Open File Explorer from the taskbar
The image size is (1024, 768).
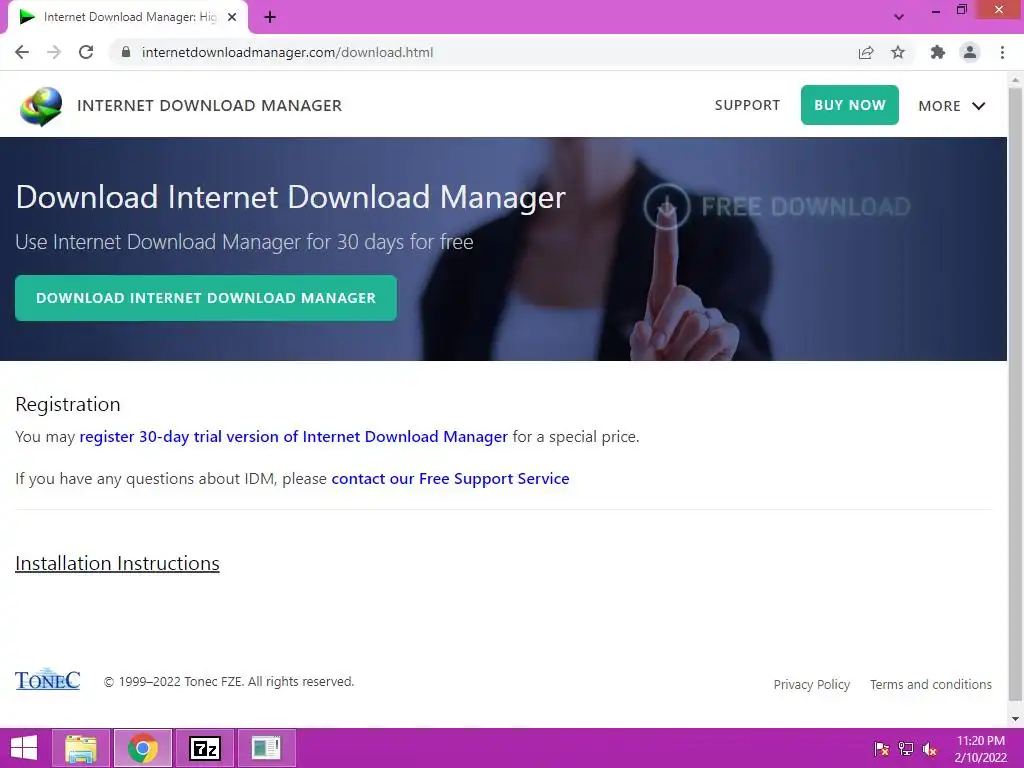pos(80,748)
